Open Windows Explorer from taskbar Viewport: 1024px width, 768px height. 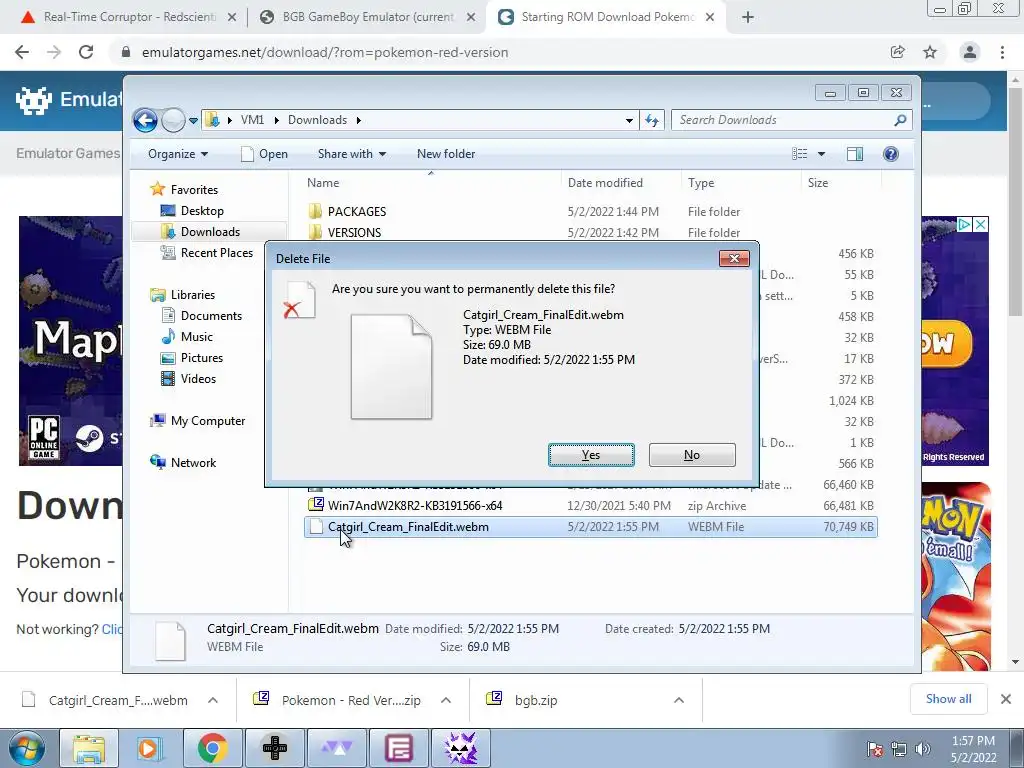(88, 748)
